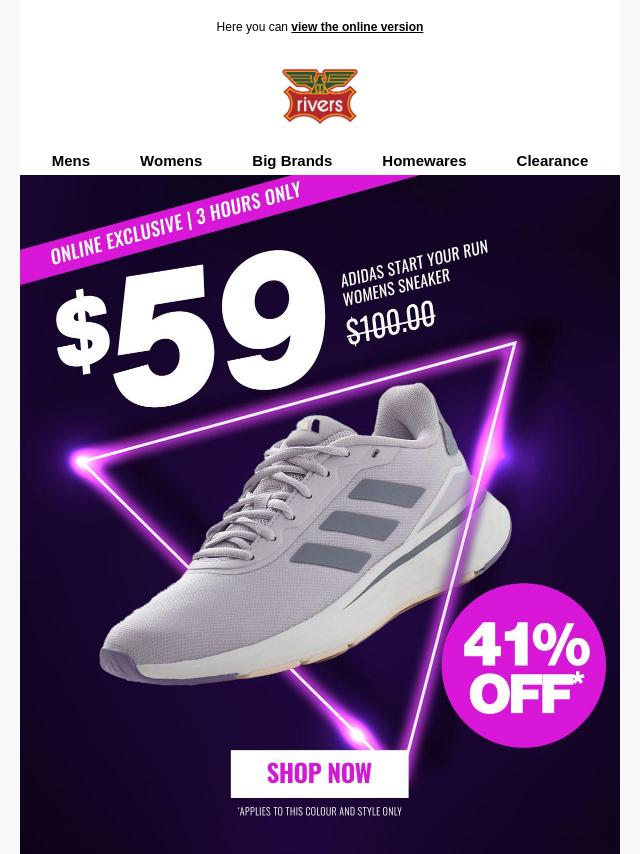The image size is (640, 854).
Task: Click the Rivers eagle logo
Action: pyautogui.click(x=320, y=95)
